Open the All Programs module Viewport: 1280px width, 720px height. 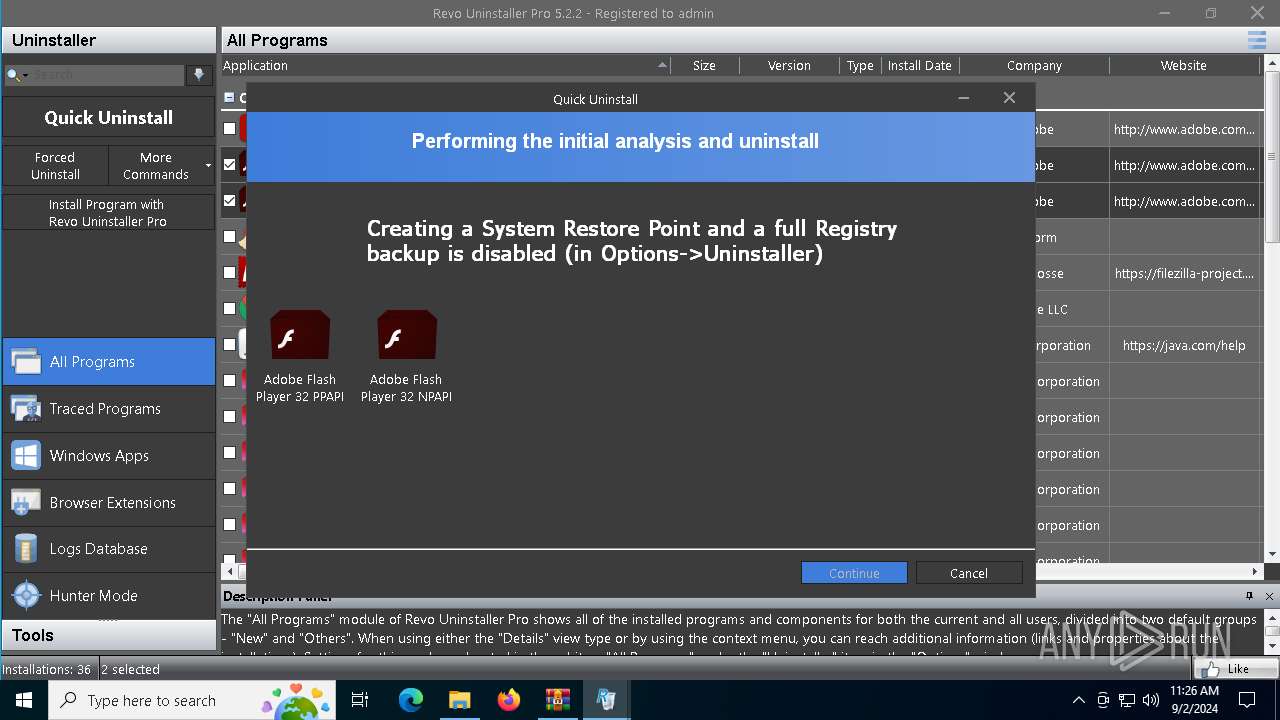108,361
